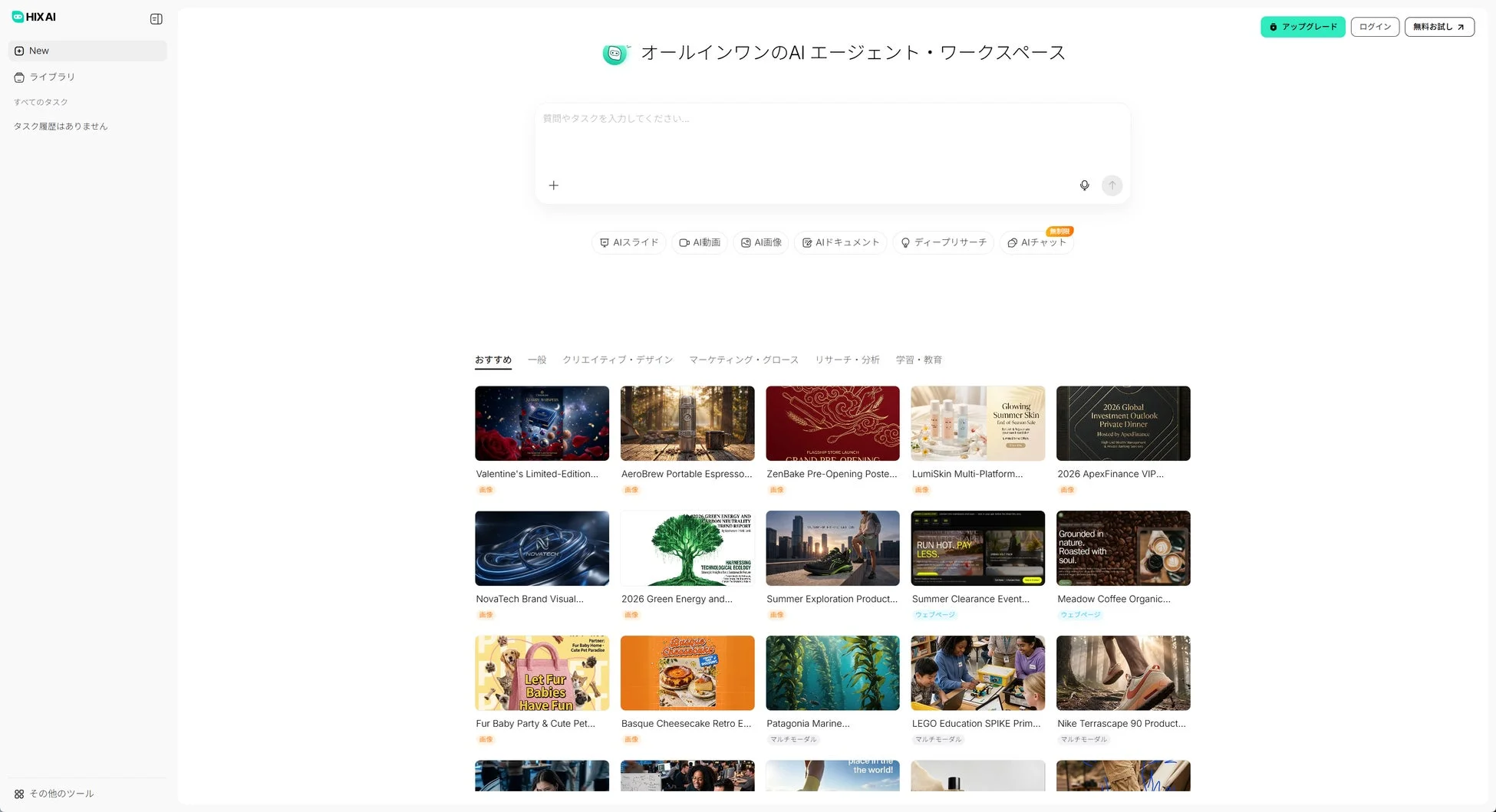Open ライブラリ in the sidebar
Image resolution: width=1496 pixels, height=812 pixels.
coord(87,77)
